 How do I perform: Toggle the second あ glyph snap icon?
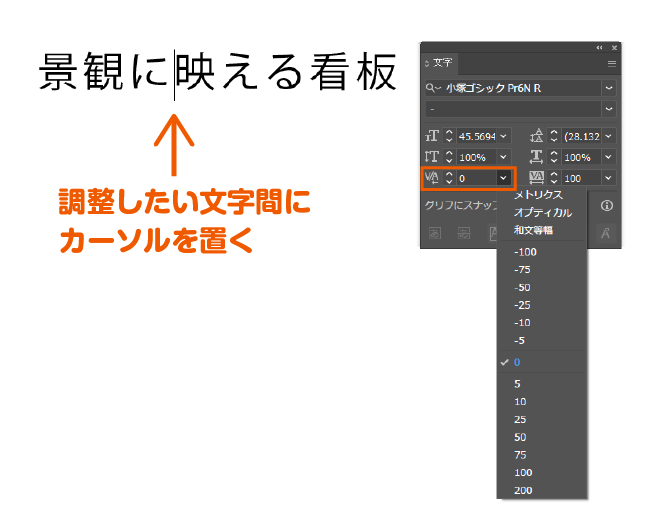tap(464, 233)
